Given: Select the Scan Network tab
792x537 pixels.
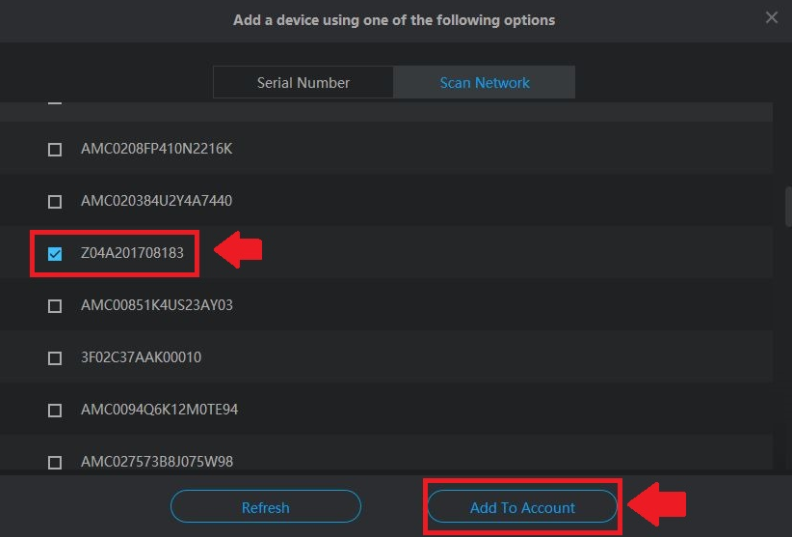Looking at the screenshot, I should pos(484,83).
